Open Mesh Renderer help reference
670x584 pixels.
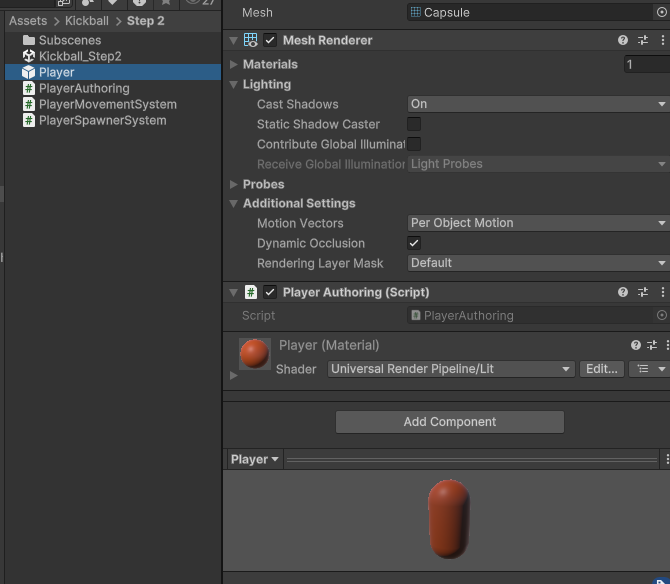pos(623,40)
